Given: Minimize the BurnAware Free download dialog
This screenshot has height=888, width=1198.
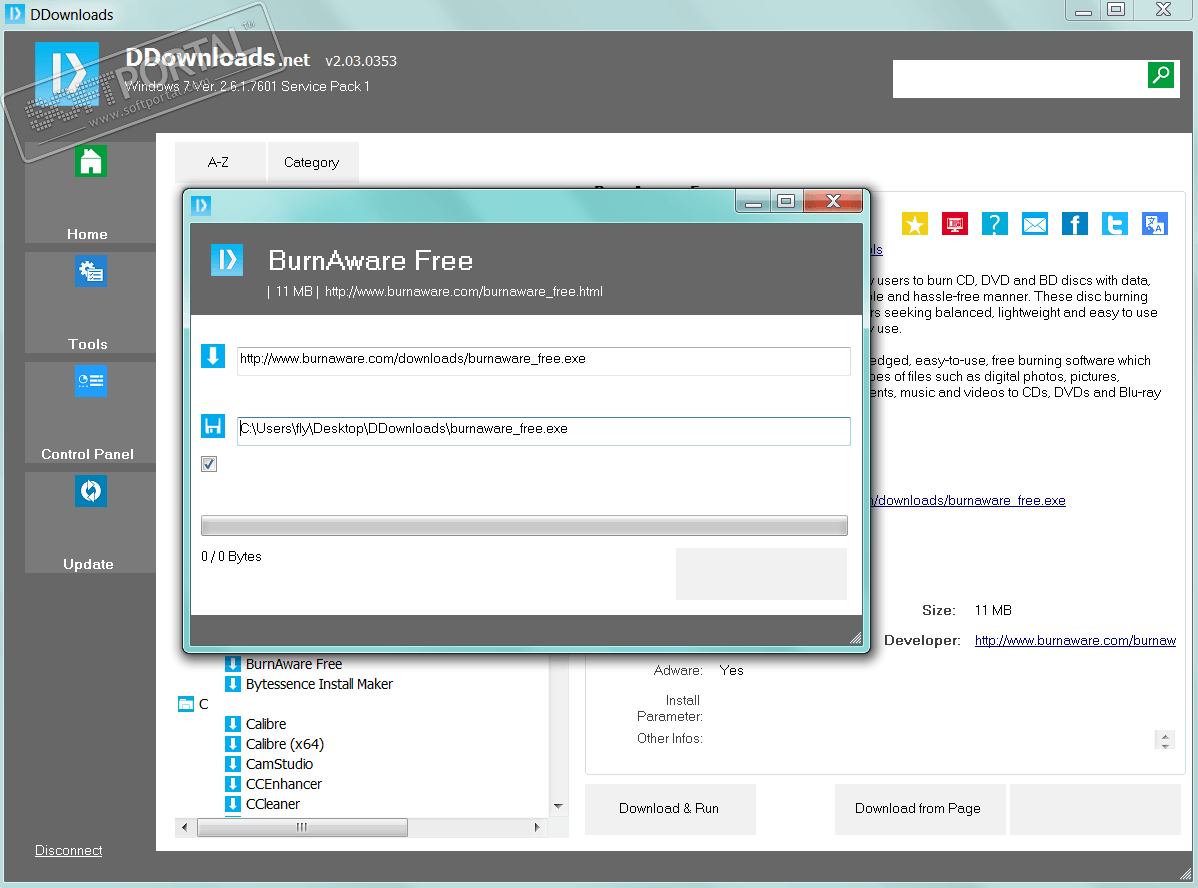Looking at the screenshot, I should 753,201.
